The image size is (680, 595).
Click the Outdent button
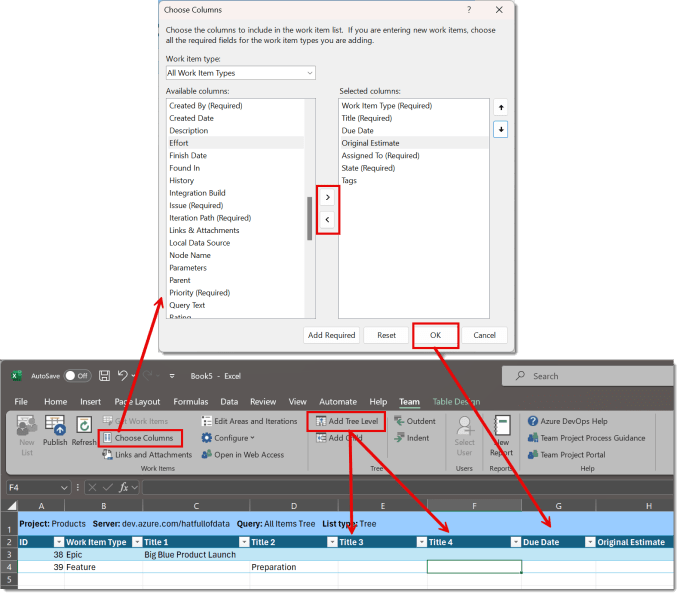[415, 422]
